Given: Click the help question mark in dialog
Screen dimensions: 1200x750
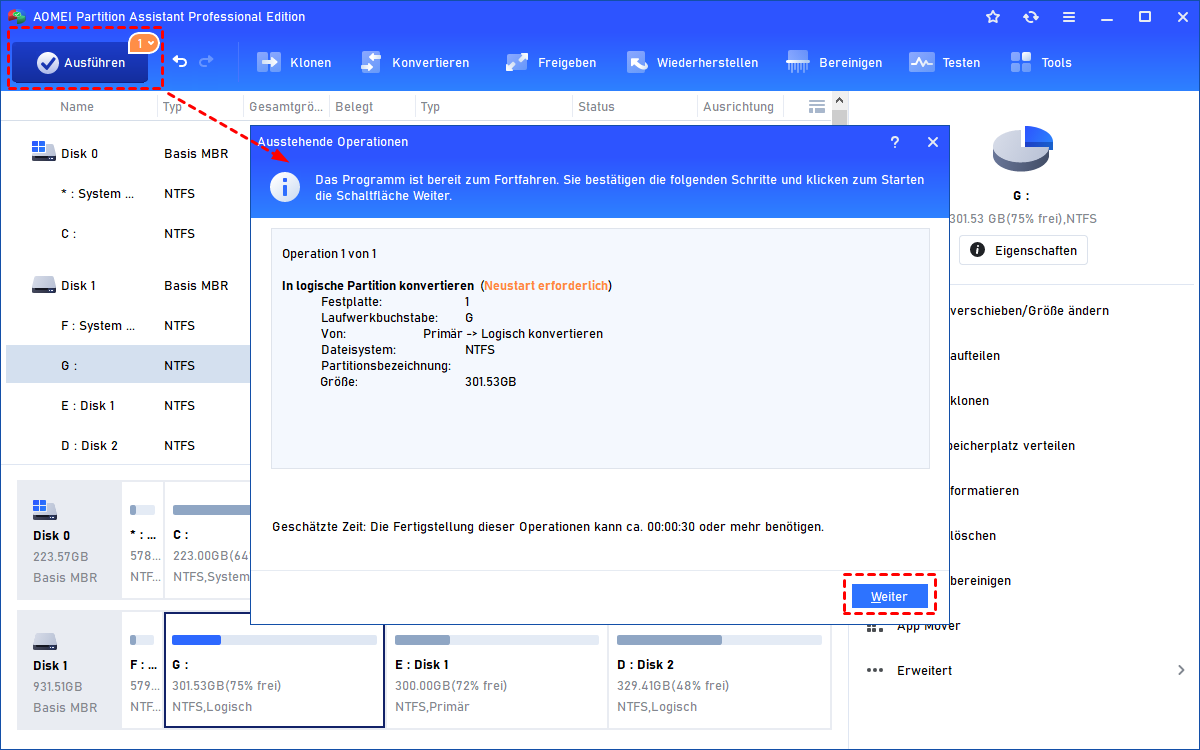Looking at the screenshot, I should [895, 142].
